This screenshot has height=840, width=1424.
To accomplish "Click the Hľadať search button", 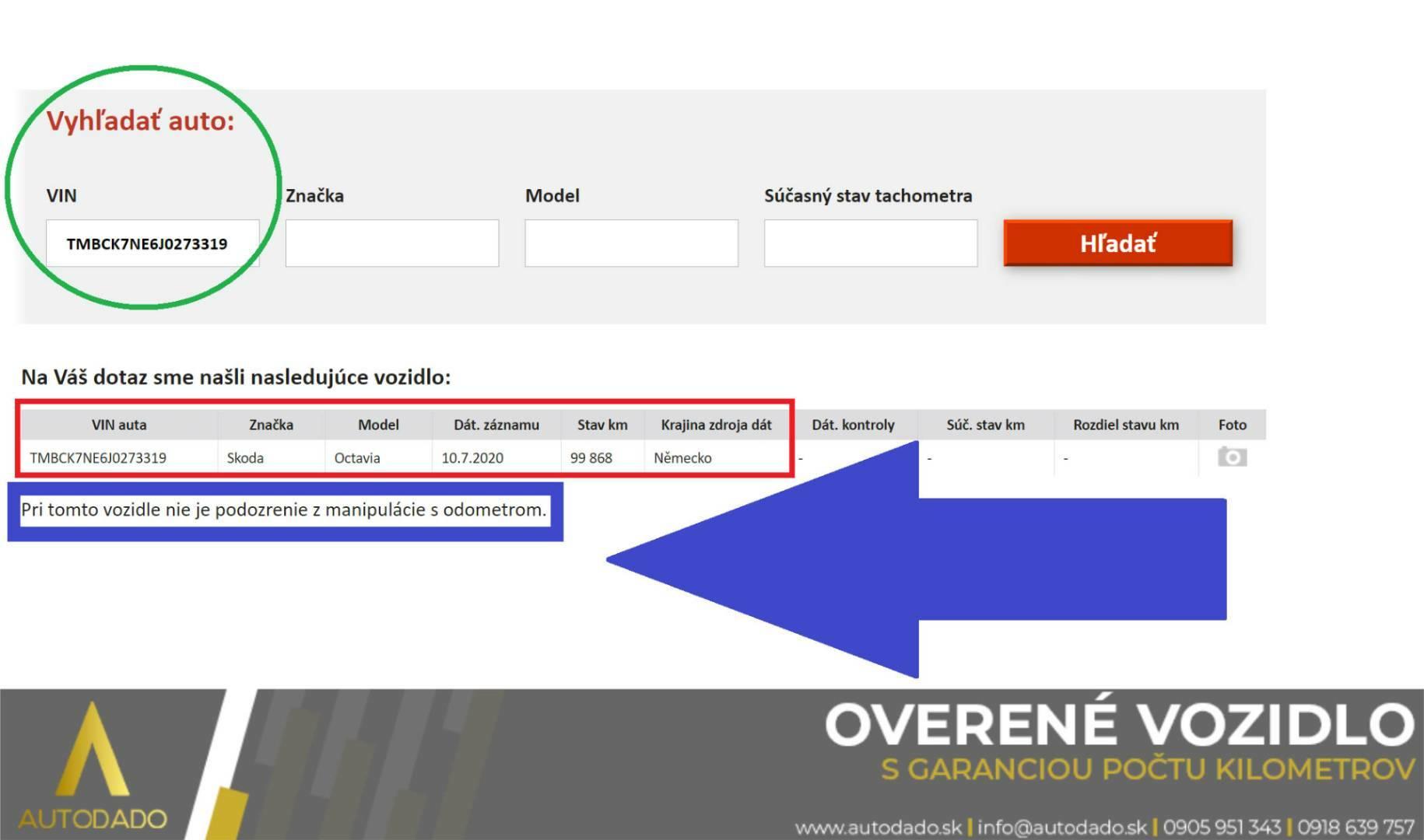I will click(1117, 243).
